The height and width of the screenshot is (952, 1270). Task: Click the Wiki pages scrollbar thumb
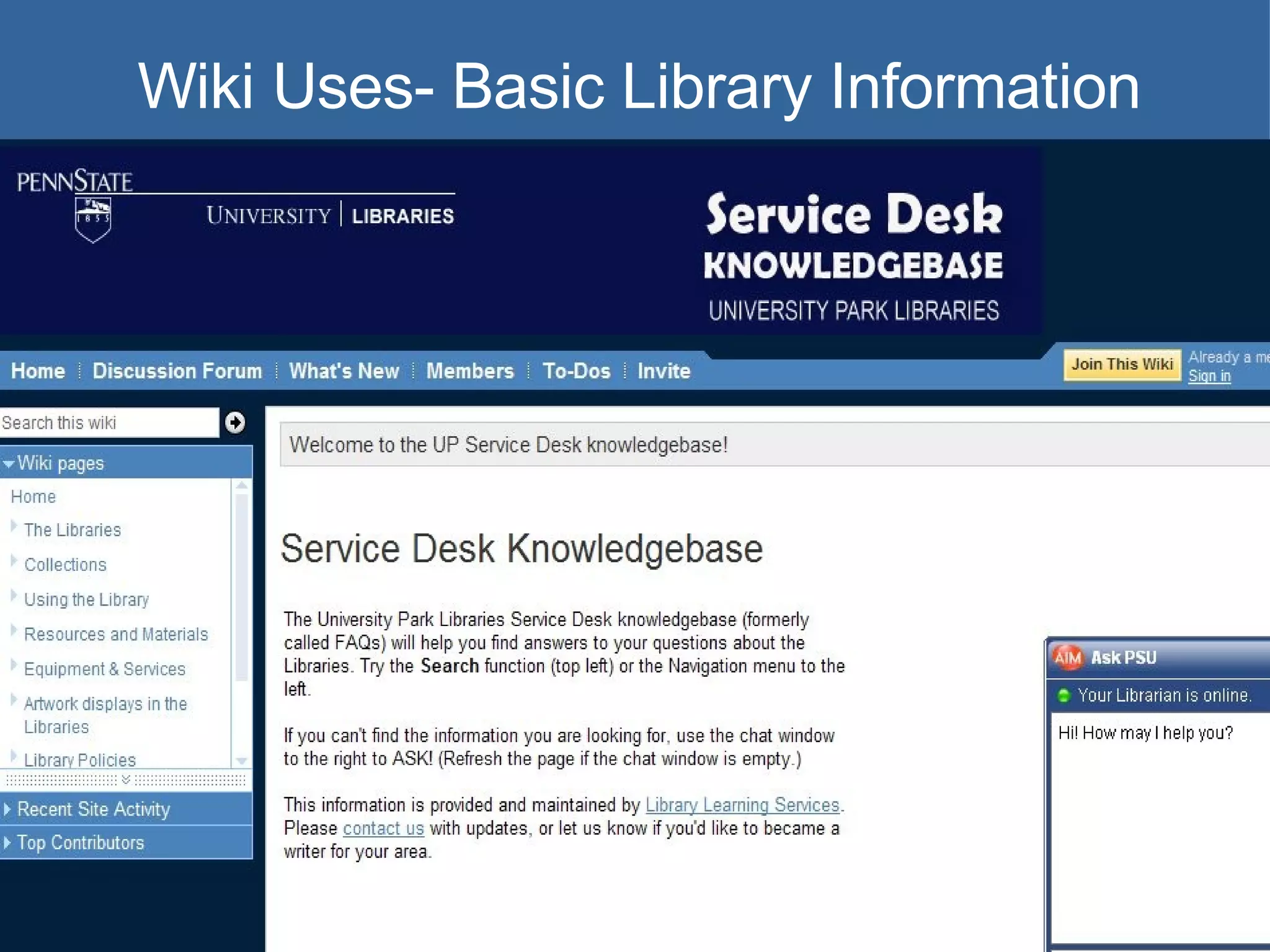(x=242, y=587)
